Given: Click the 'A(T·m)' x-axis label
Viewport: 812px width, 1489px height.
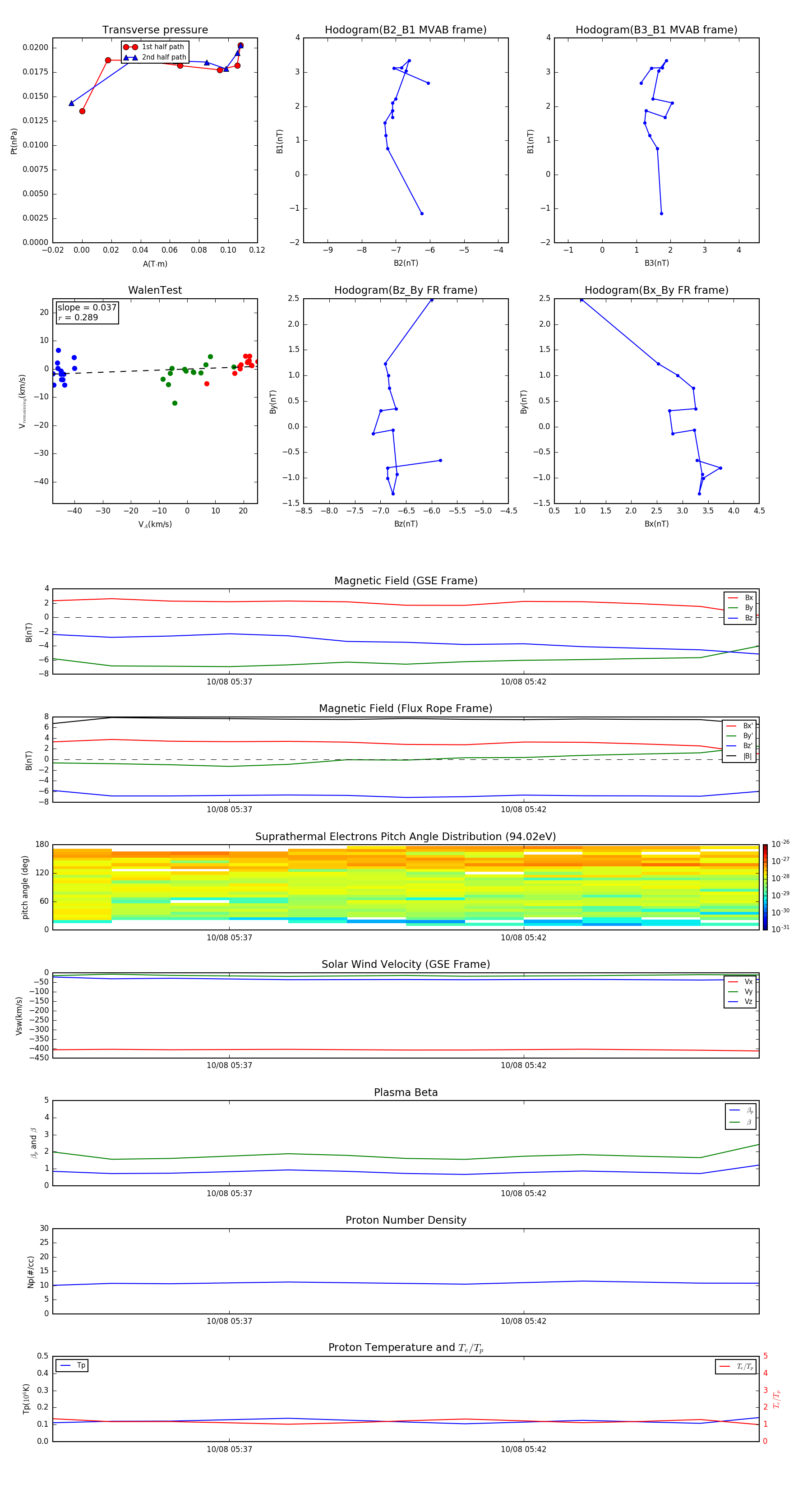Looking at the screenshot, I should (155, 264).
